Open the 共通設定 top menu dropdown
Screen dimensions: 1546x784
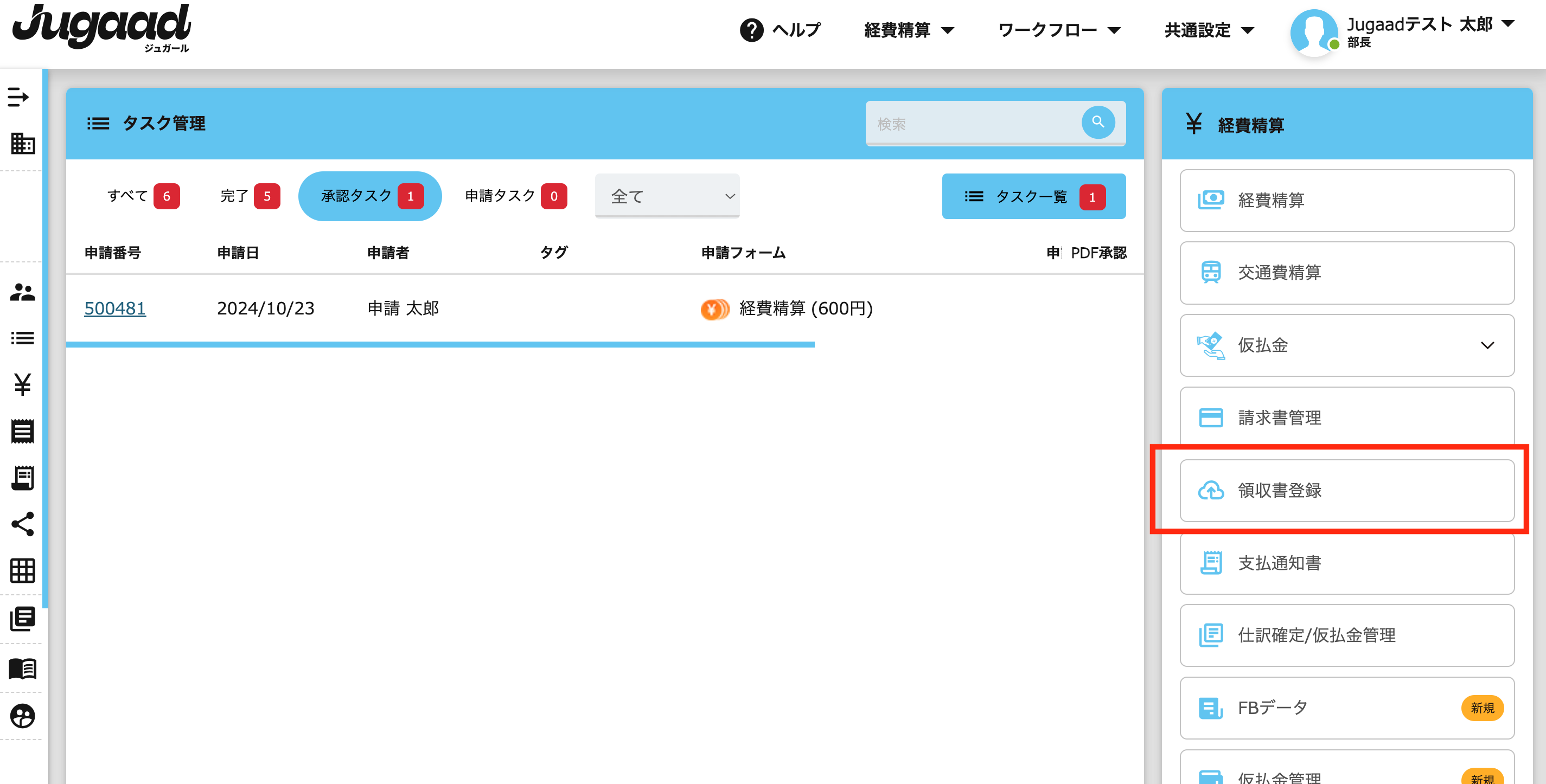(1209, 30)
